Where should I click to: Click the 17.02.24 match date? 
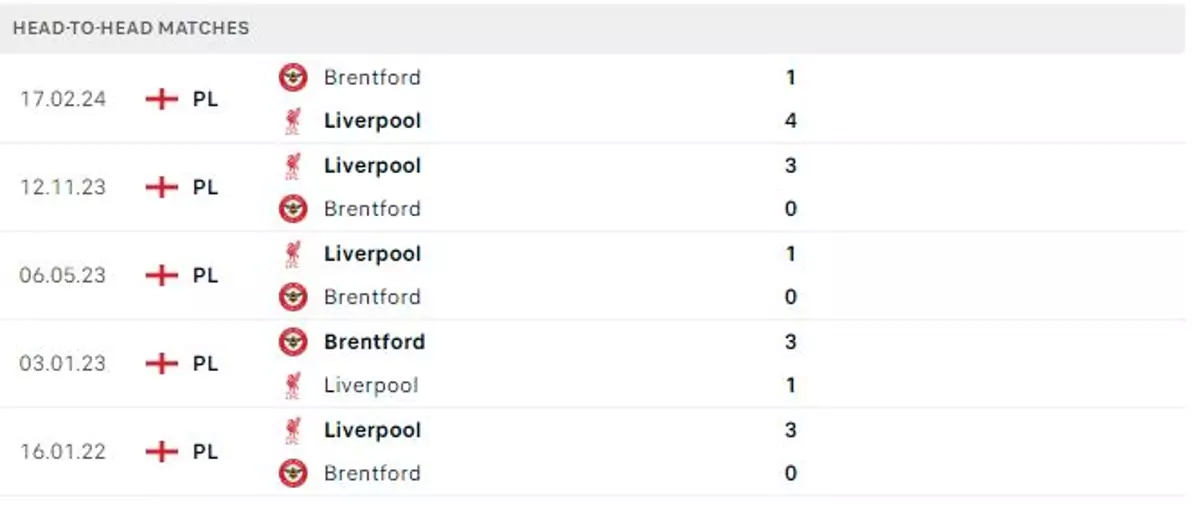(x=62, y=99)
